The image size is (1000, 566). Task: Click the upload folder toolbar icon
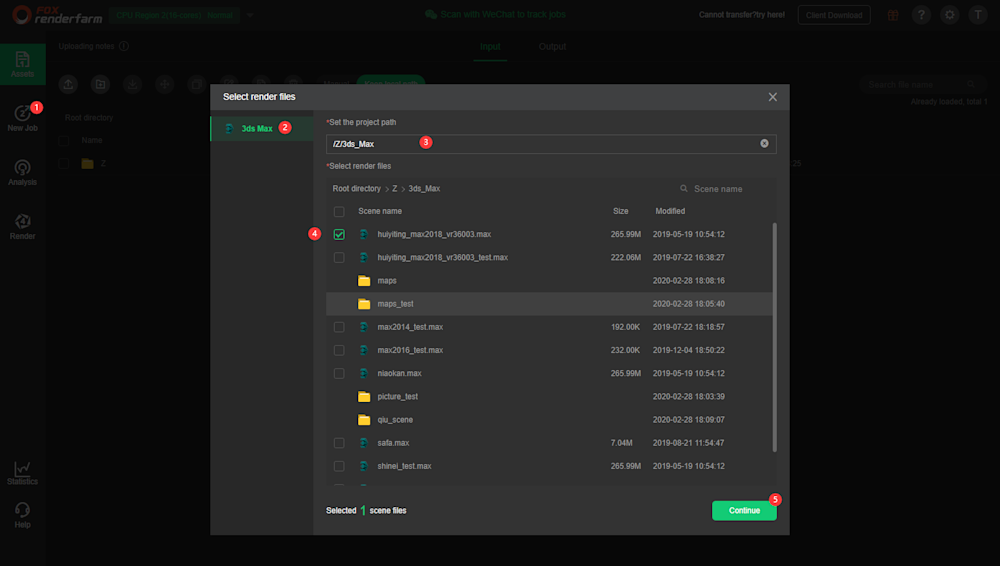coord(100,84)
